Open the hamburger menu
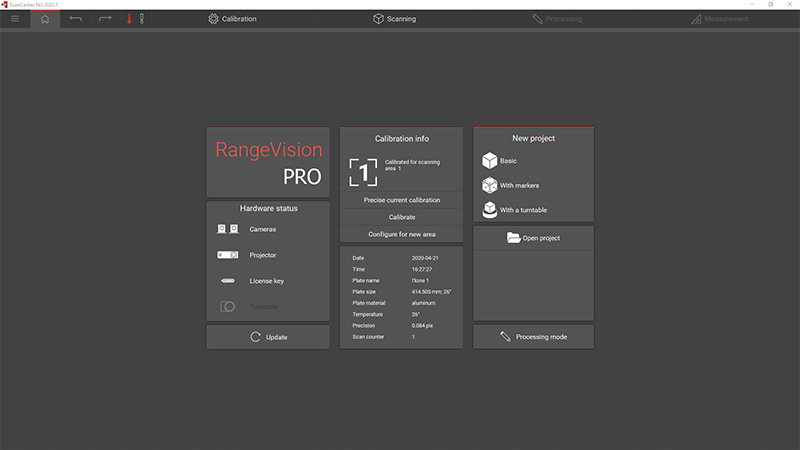Image resolution: width=800 pixels, height=450 pixels. point(15,19)
